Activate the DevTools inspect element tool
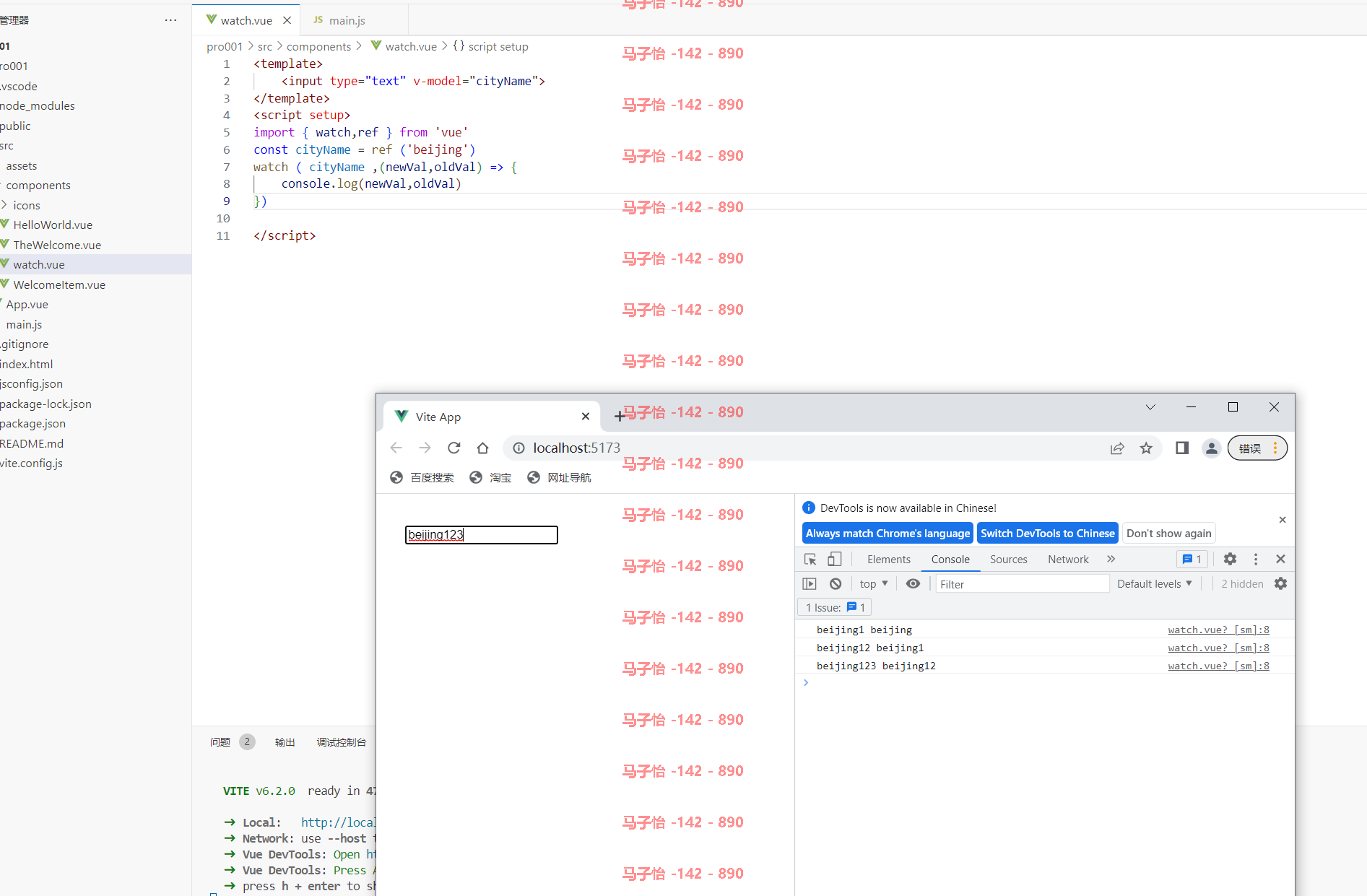Viewport: 1367px width, 896px height. [x=810, y=559]
